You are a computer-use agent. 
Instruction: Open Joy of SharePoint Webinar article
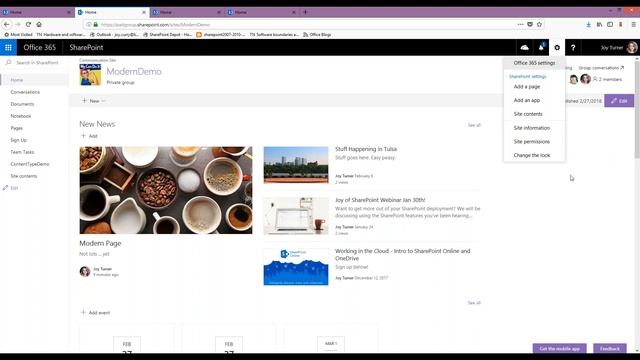coord(380,200)
